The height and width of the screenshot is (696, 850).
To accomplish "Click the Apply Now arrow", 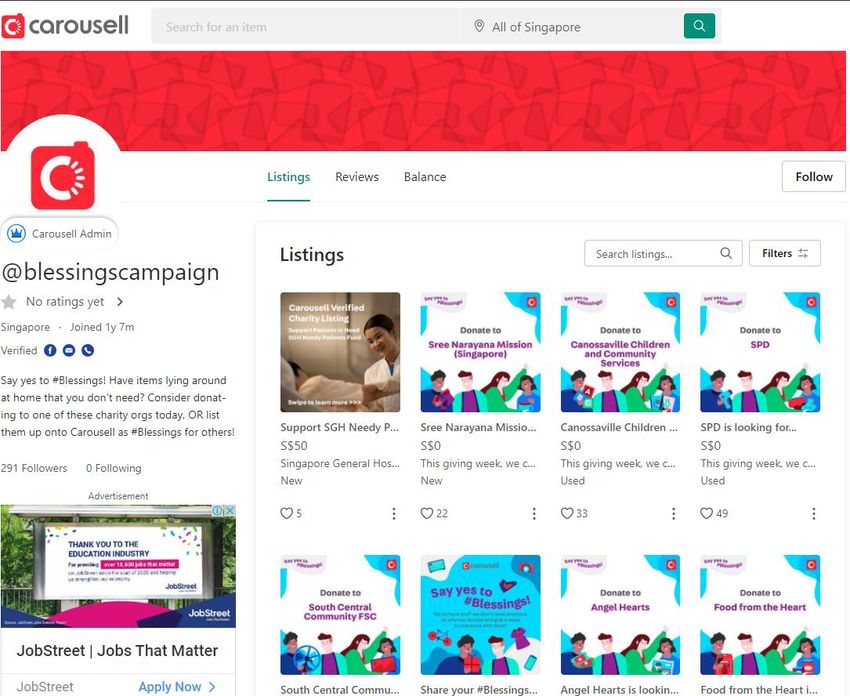I will coord(212,687).
